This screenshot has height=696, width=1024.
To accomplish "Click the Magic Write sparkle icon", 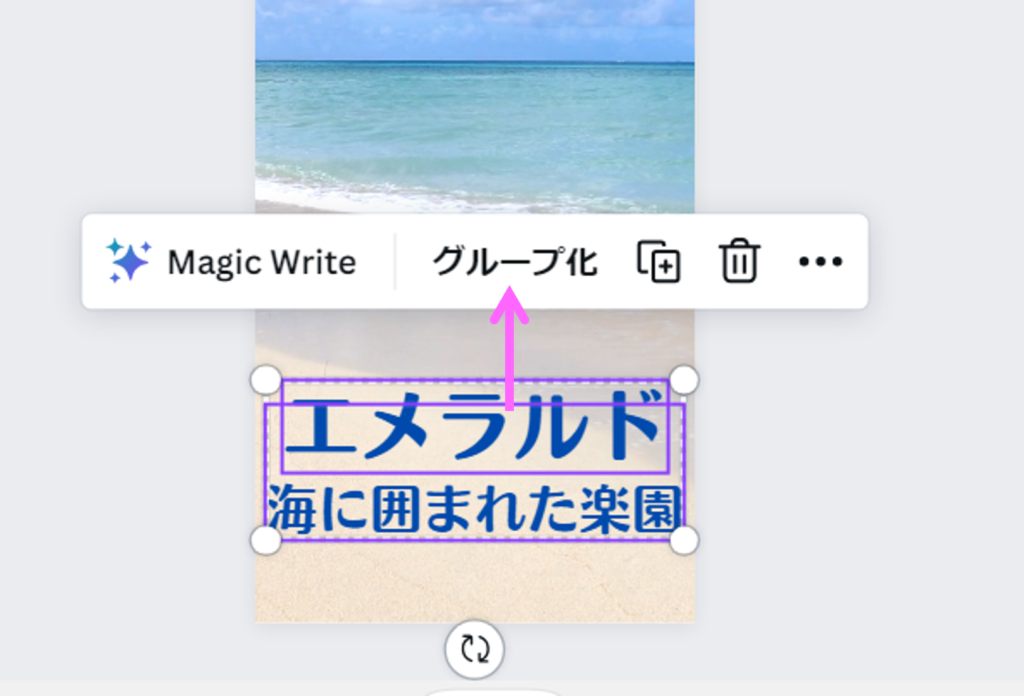I will tap(128, 262).
